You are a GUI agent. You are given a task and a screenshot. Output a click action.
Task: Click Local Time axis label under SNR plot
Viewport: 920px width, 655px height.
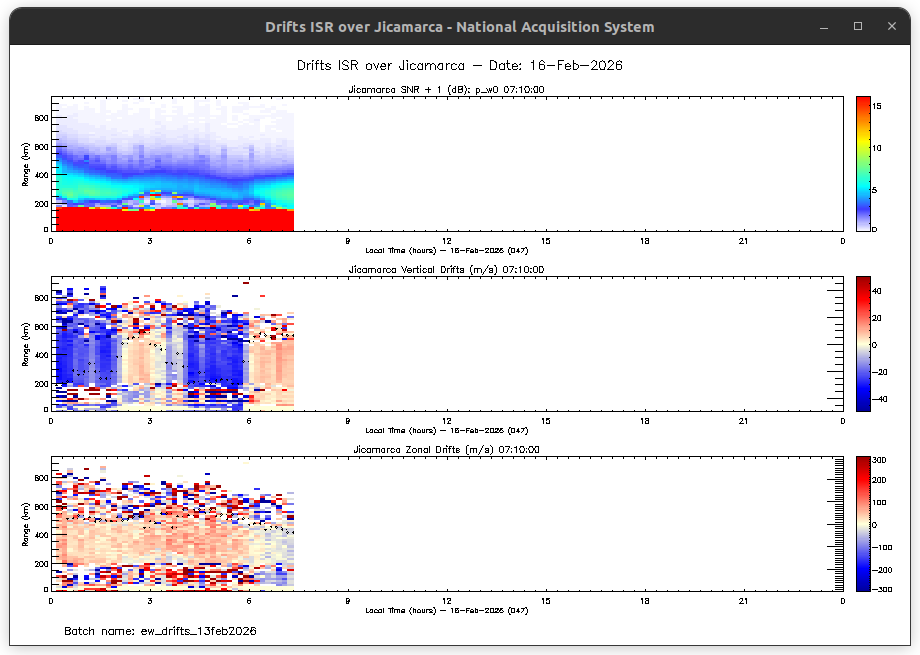coord(446,250)
